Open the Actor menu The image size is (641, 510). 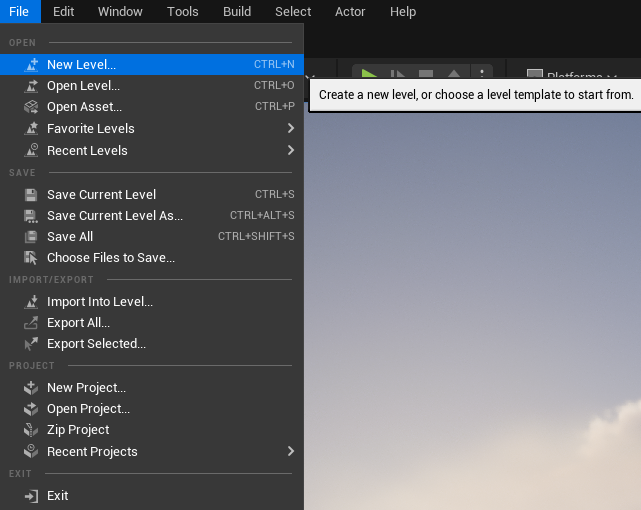(x=350, y=11)
